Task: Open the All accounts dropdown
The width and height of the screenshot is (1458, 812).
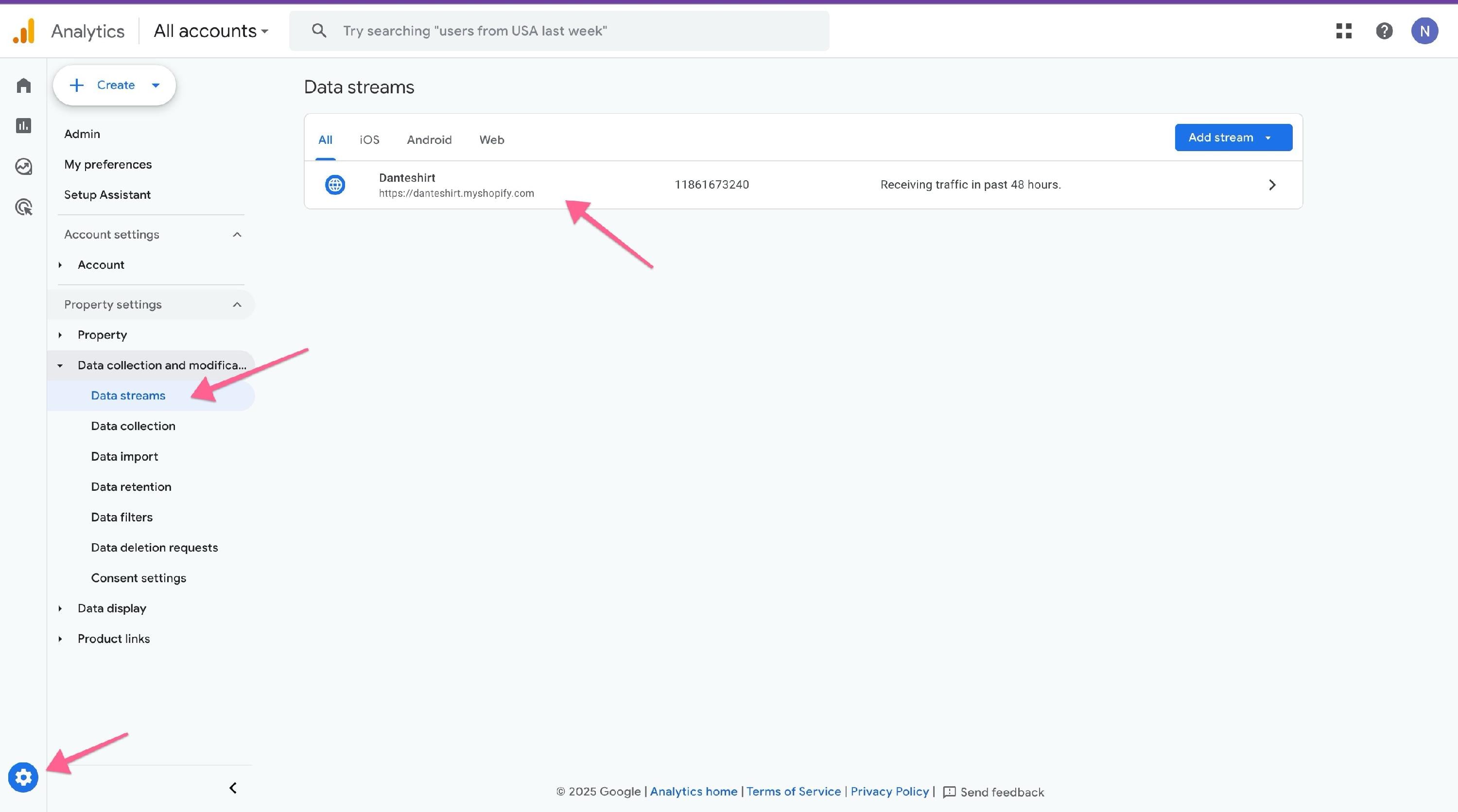Action: coord(211,31)
